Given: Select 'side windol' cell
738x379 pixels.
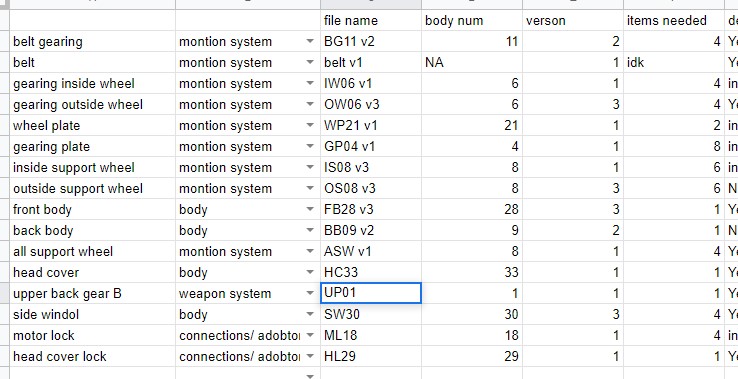Looking at the screenshot, I should [93, 314].
